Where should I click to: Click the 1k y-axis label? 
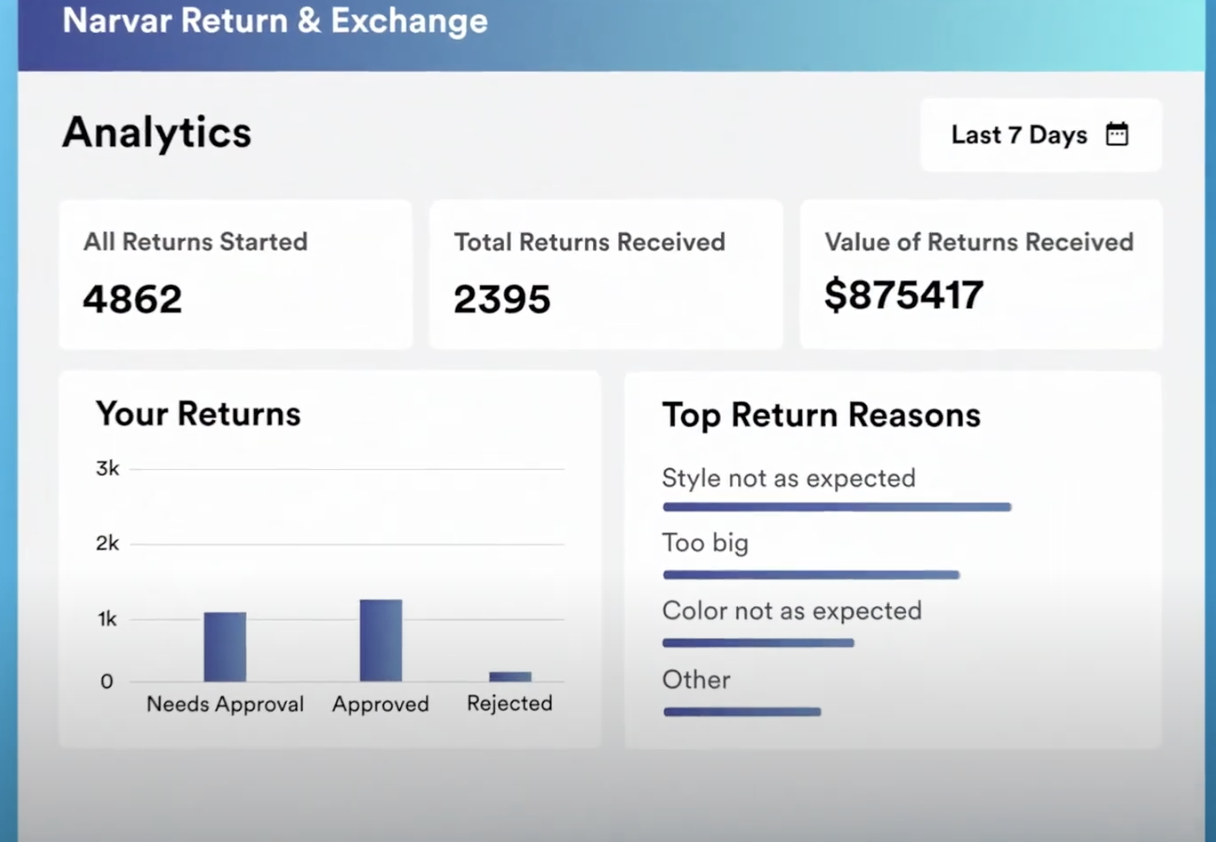tap(108, 619)
